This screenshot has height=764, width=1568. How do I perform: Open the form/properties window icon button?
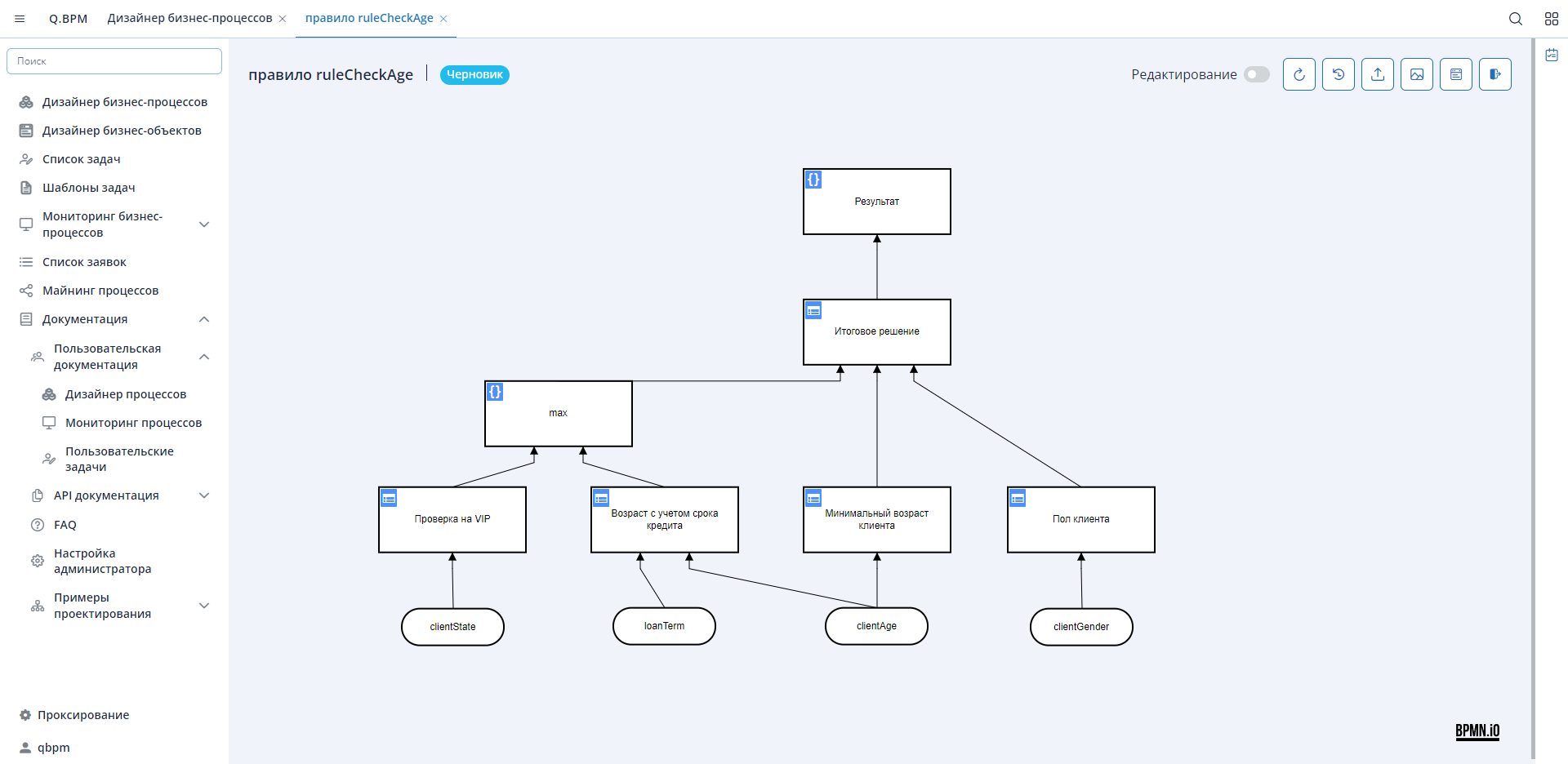tap(1455, 74)
